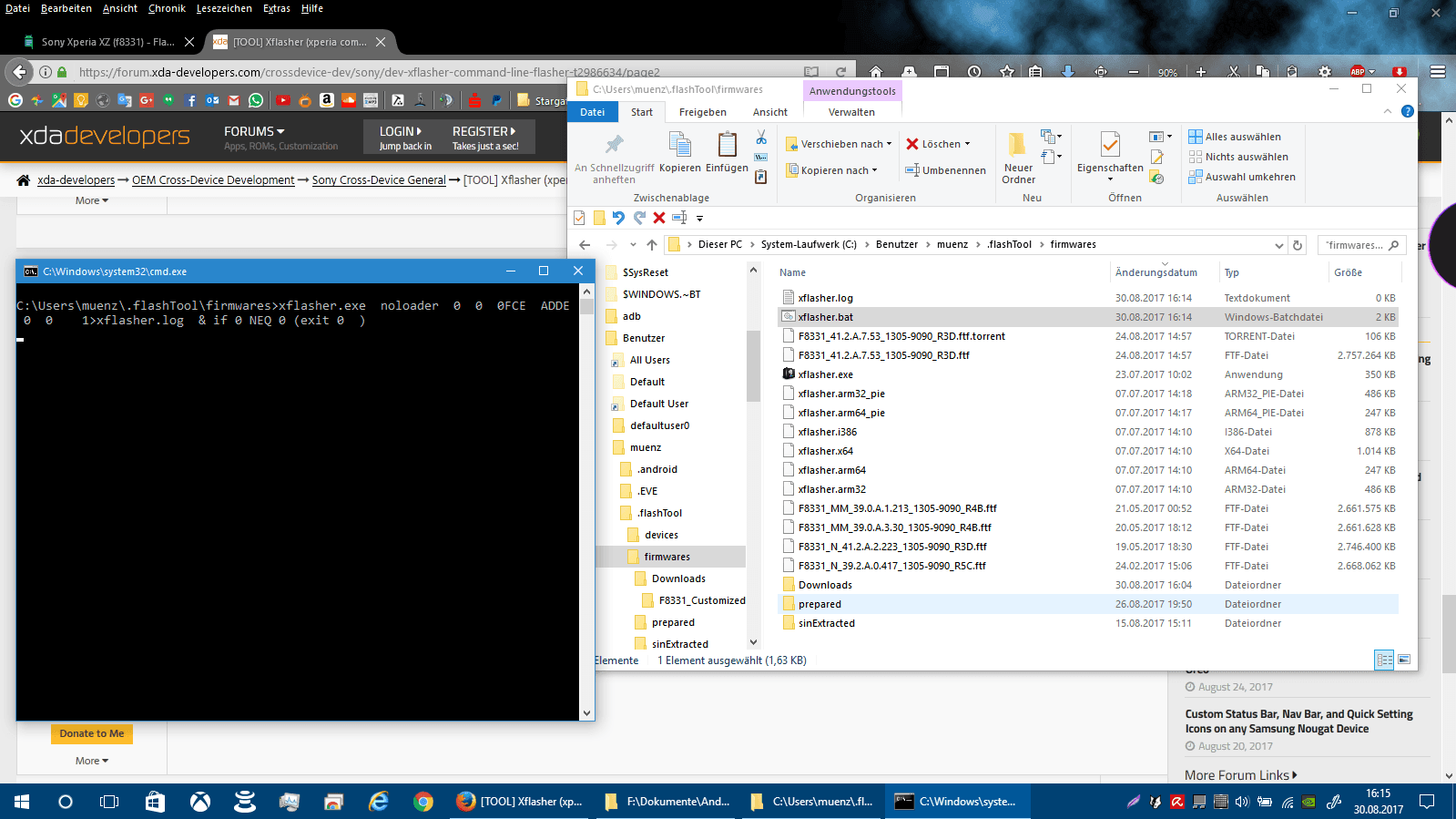Open Firefox Lesezeichen menu

[224, 8]
